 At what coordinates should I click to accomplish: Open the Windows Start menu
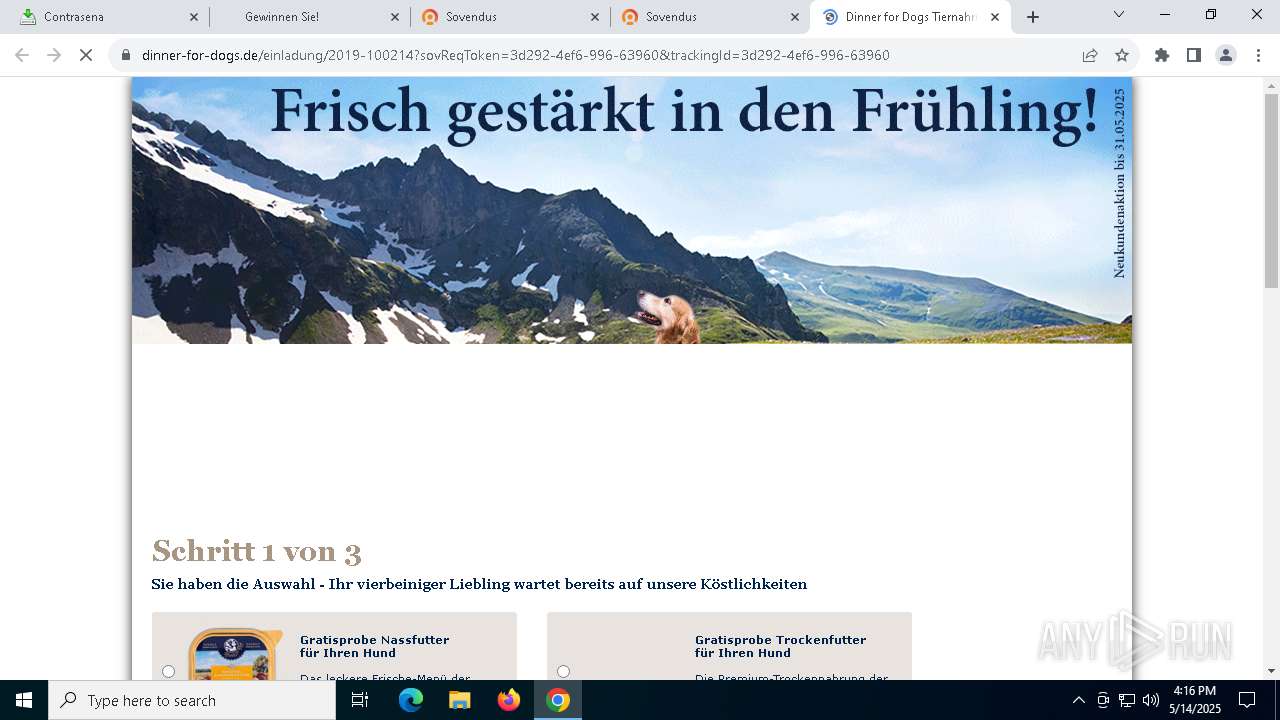pos(24,700)
